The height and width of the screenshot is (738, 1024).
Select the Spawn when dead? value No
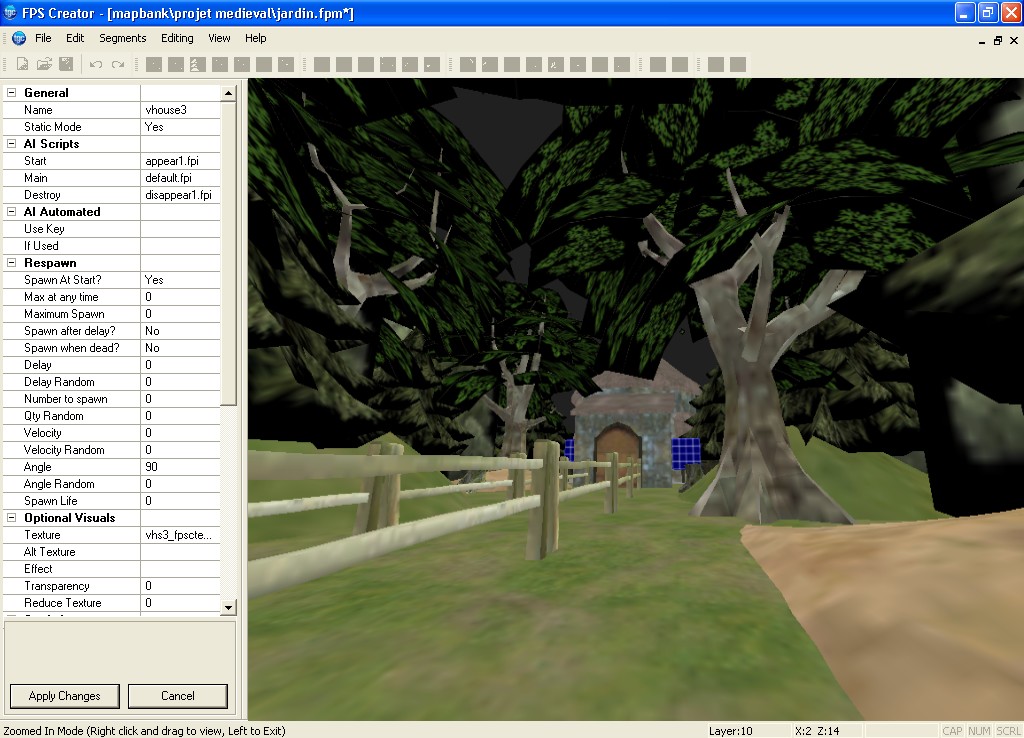(x=180, y=347)
